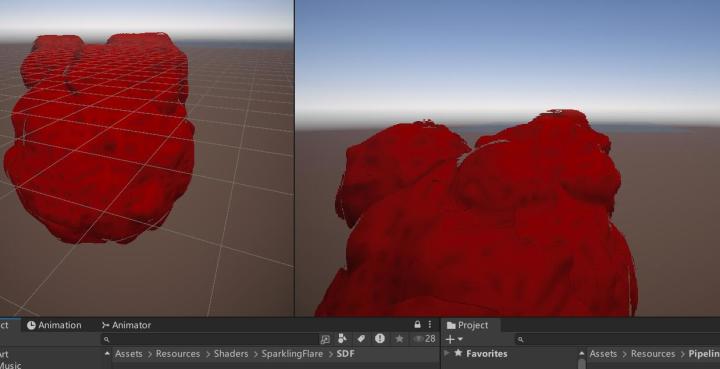The height and width of the screenshot is (369, 720).
Task: Open search by import log type icon
Action: point(380,339)
